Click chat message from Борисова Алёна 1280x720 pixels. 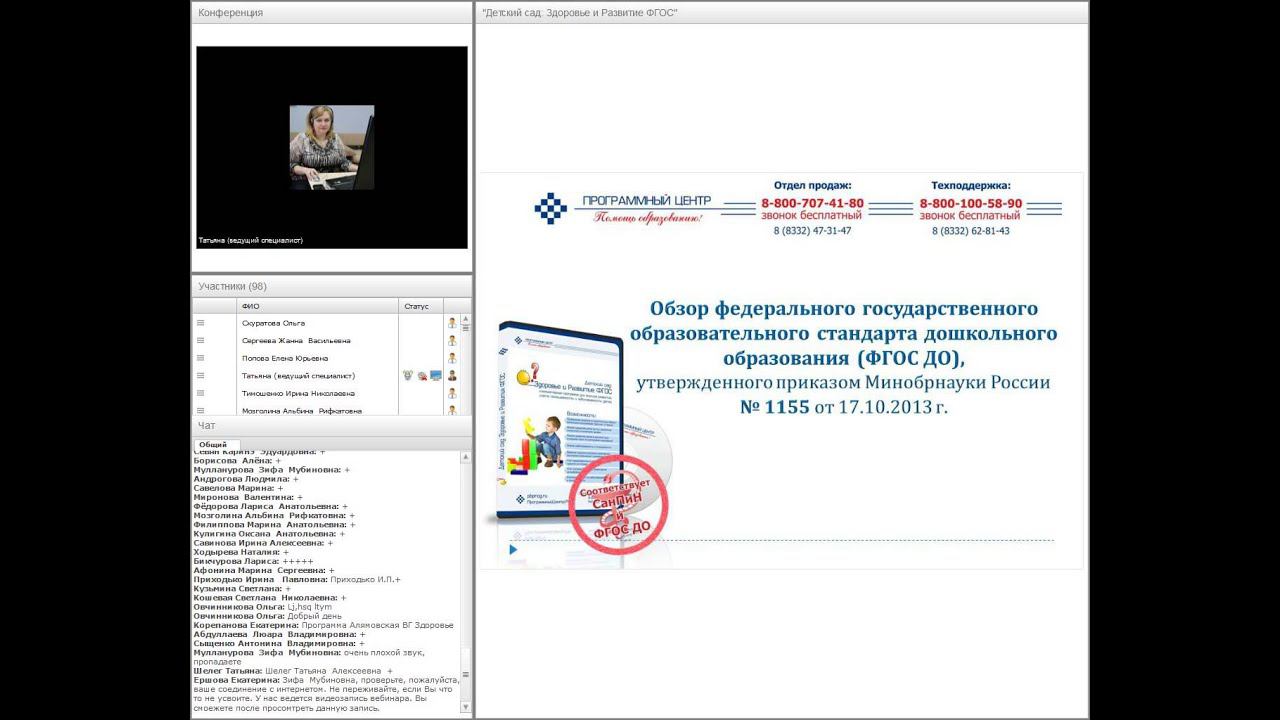[x=237, y=460]
